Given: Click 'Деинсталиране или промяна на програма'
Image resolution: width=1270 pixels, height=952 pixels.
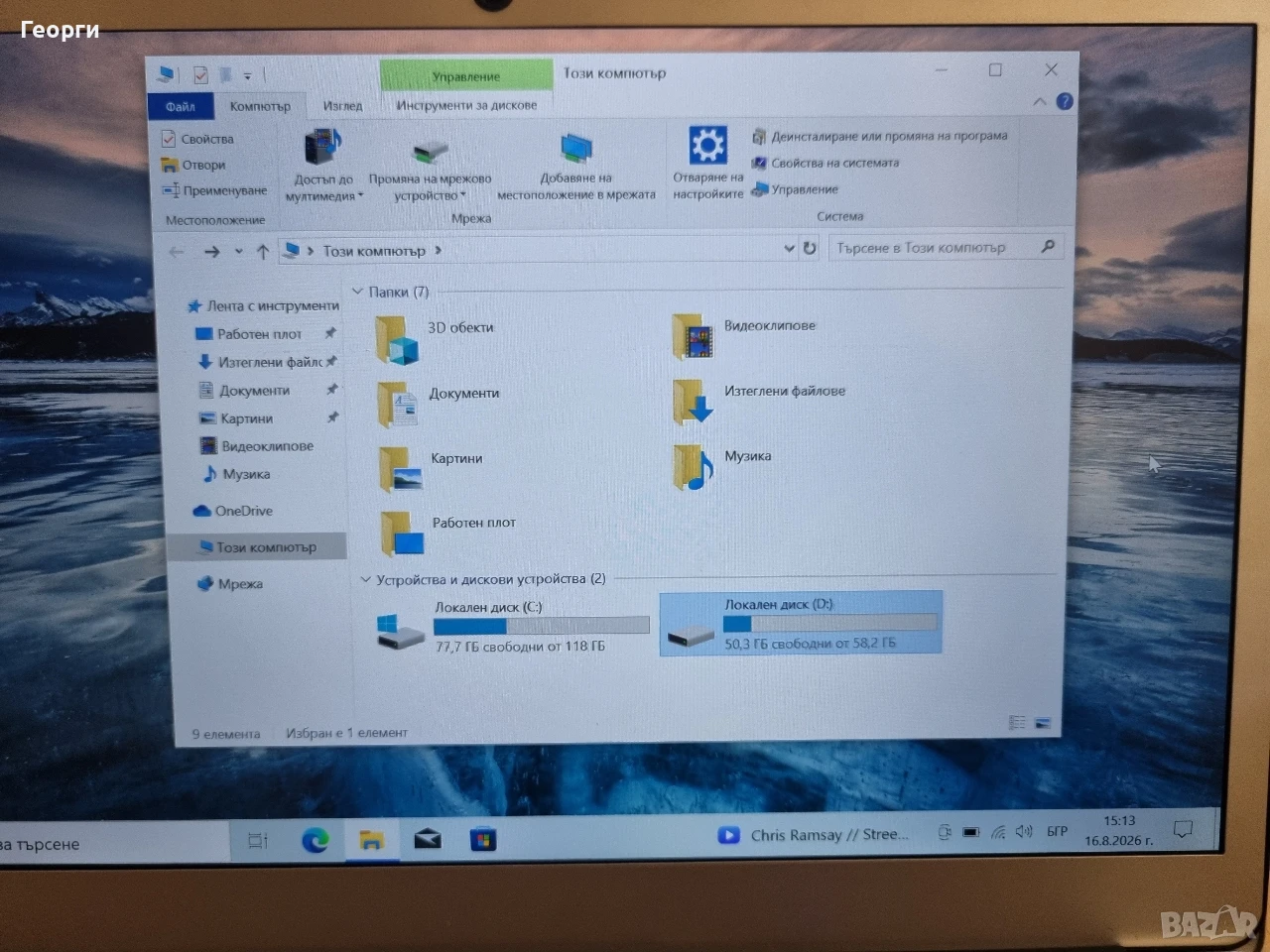Looking at the screenshot, I should (x=879, y=136).
